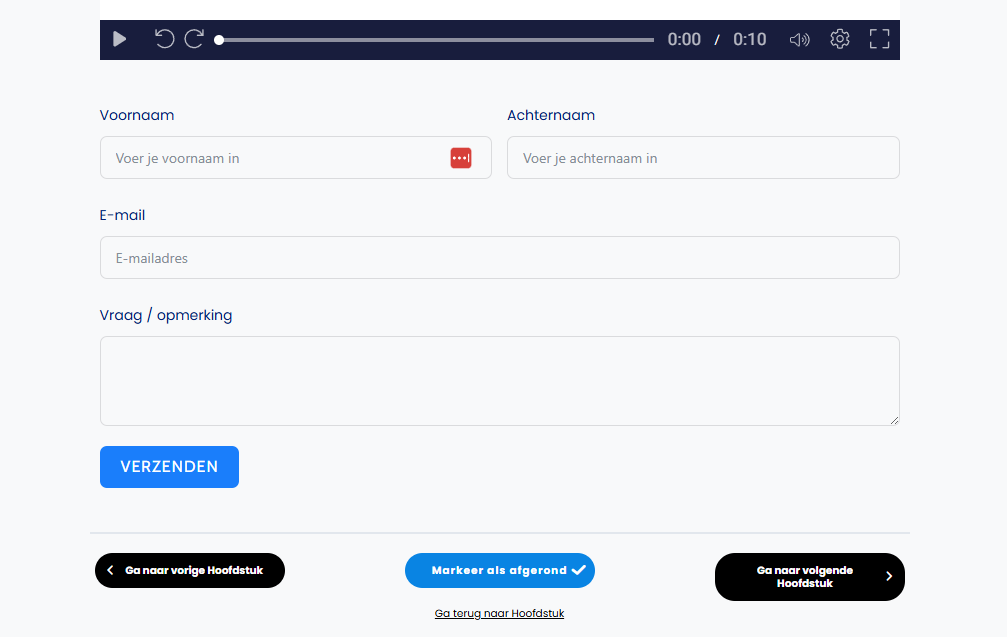Go to previous chapter via vorige Hoofdstuk

tap(190, 570)
